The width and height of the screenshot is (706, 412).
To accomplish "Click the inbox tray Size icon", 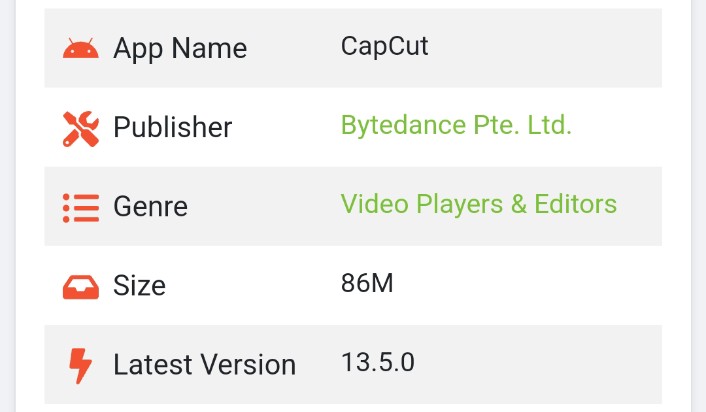I will pos(81,287).
